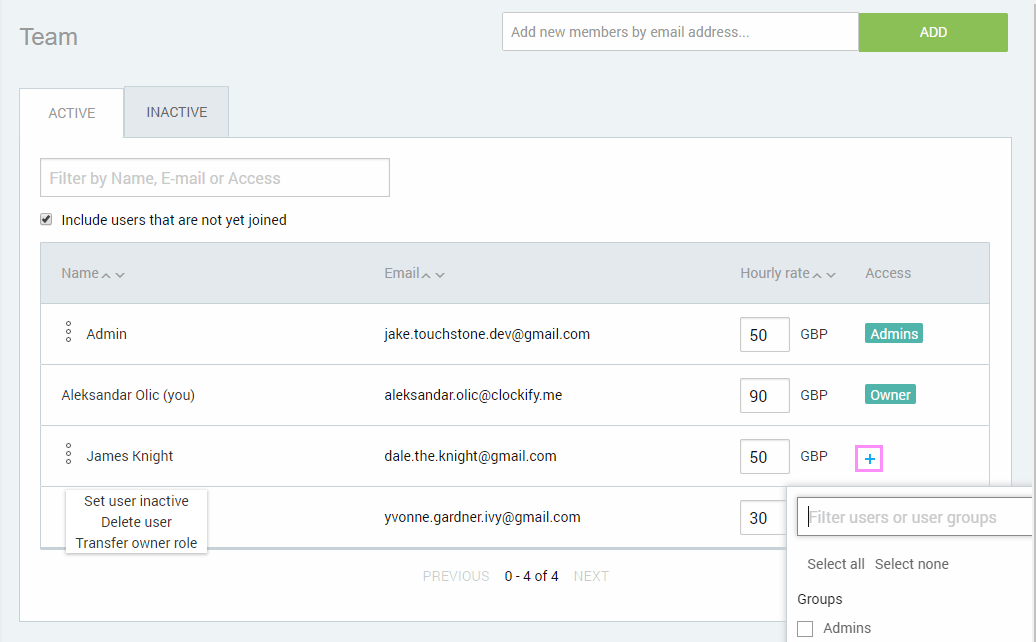
Task: Click the name 'Aleksandar Olic (you)'
Action: (x=128, y=395)
